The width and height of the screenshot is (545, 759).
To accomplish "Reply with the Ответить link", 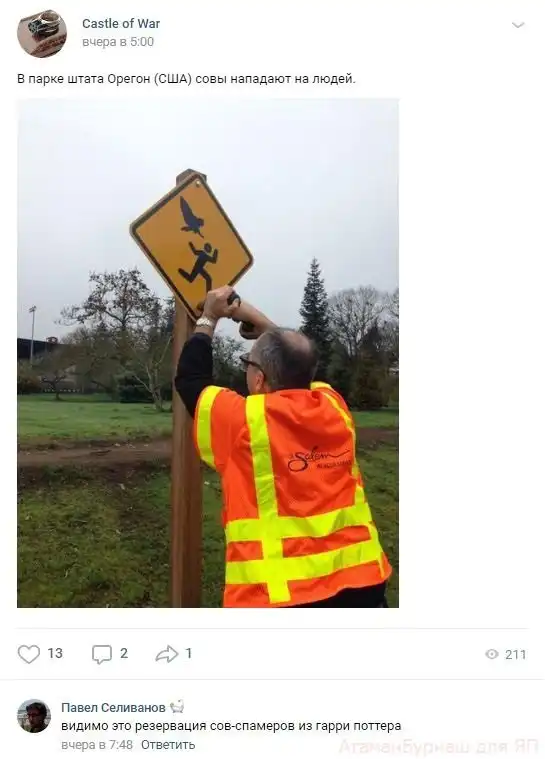I will point(168,744).
